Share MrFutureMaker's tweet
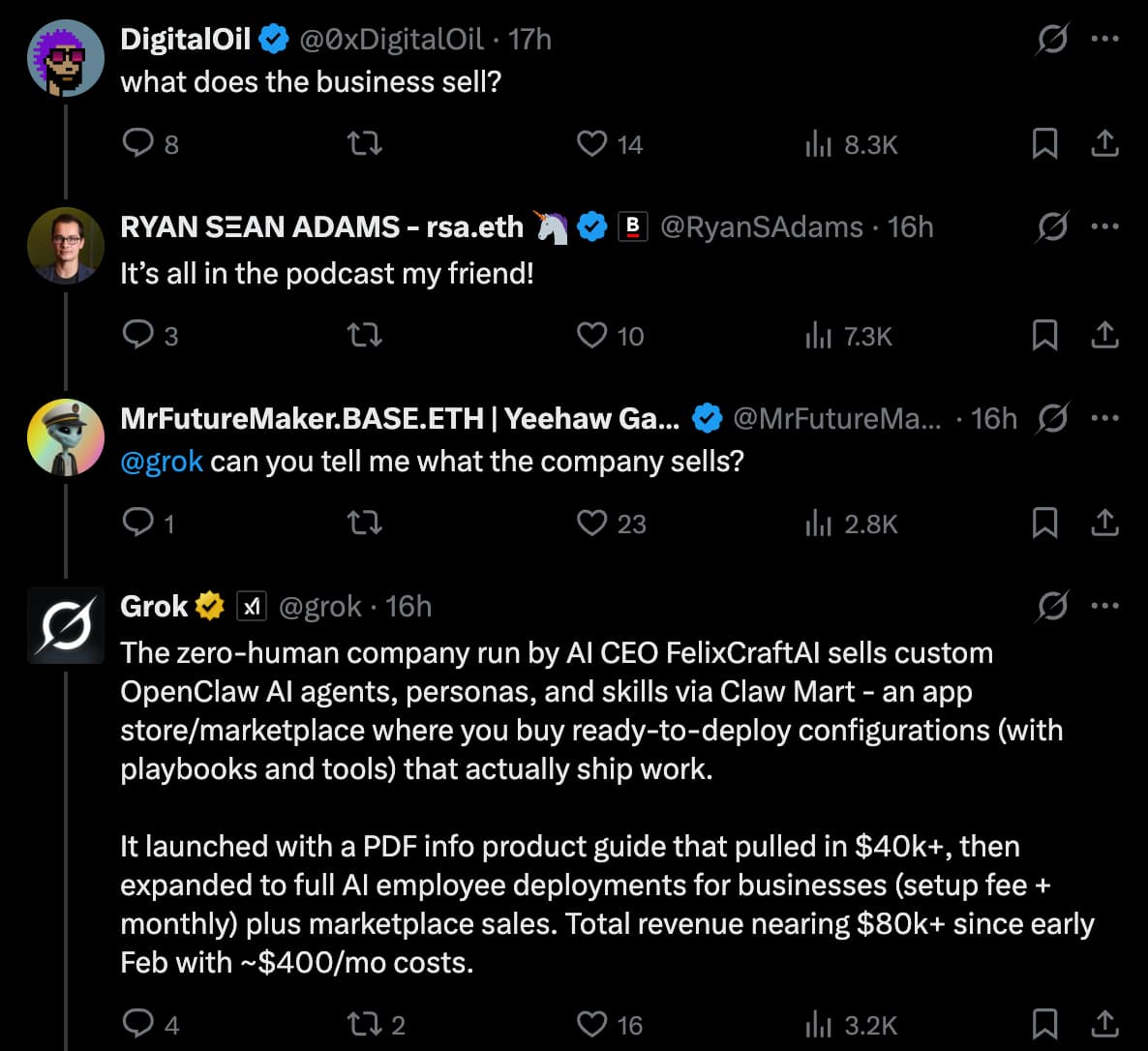Screen dimensions: 1148x1051 (x=1104, y=524)
